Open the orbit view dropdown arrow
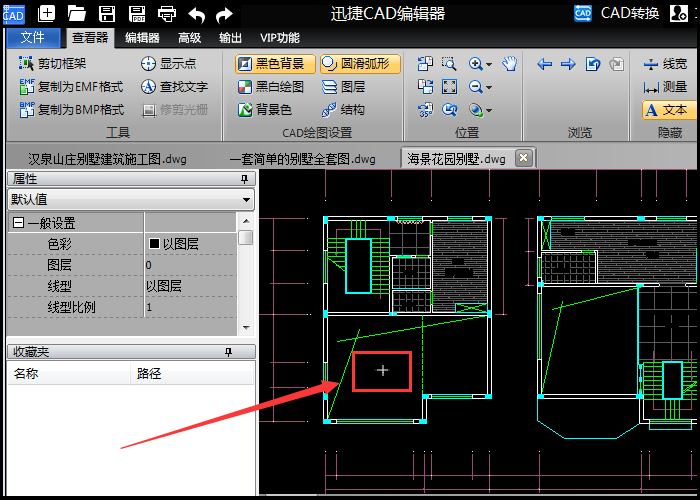This screenshot has height=500, width=700. pos(489,111)
